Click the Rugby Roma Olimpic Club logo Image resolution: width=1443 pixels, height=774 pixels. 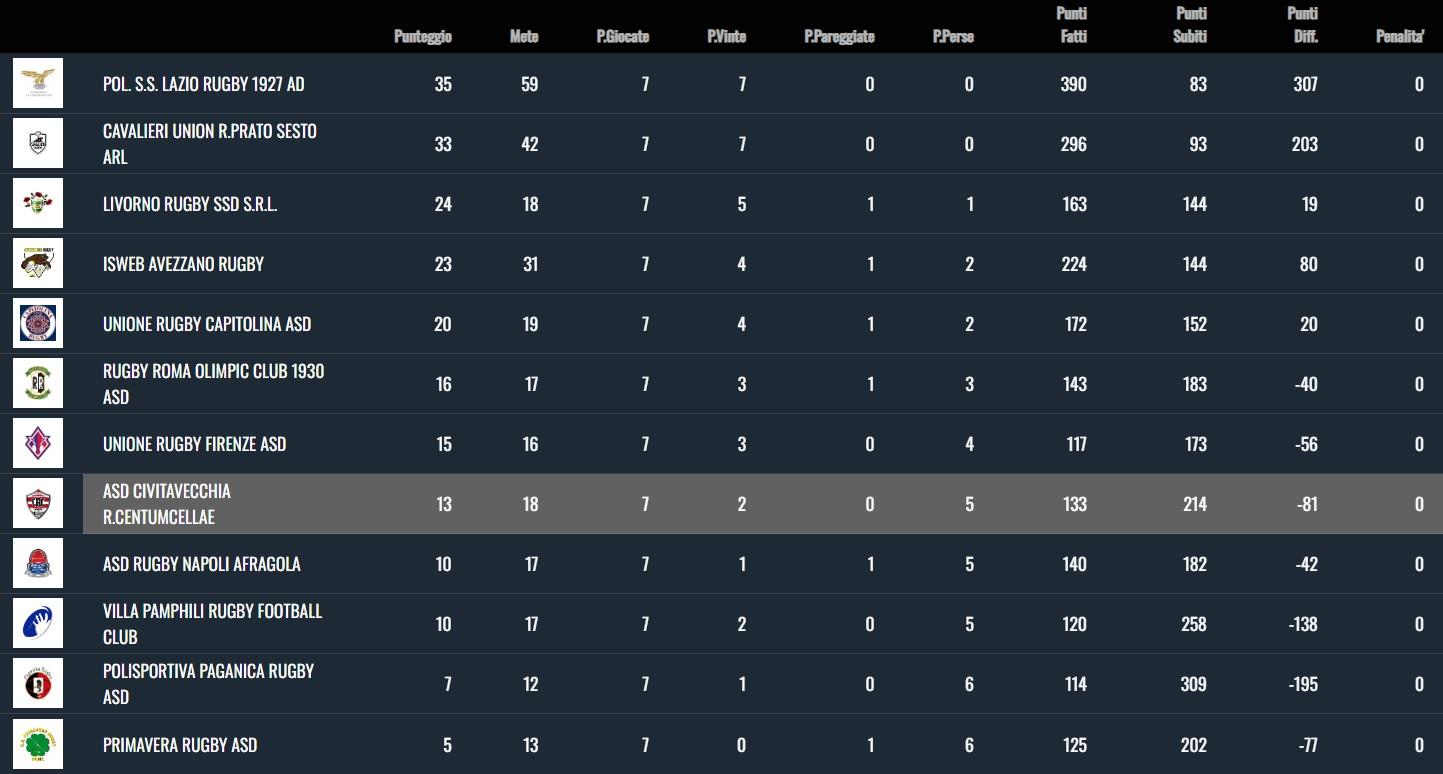coord(38,384)
